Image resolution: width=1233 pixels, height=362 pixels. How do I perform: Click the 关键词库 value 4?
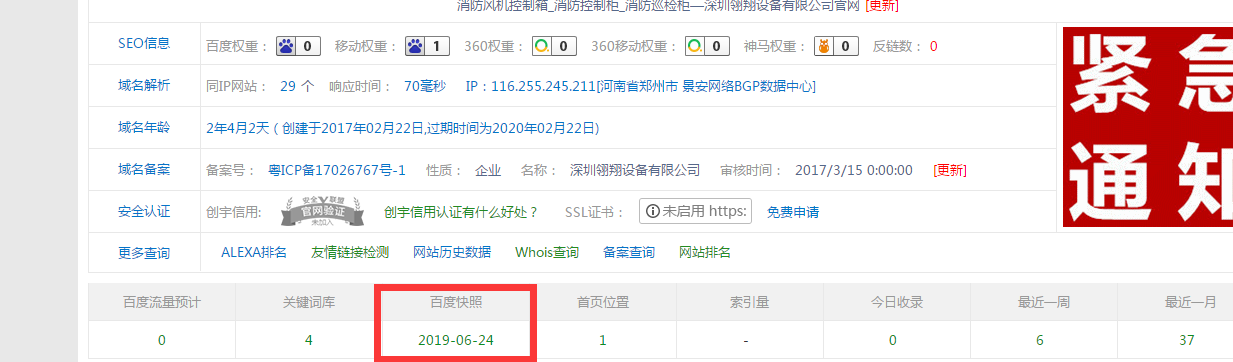click(x=309, y=340)
